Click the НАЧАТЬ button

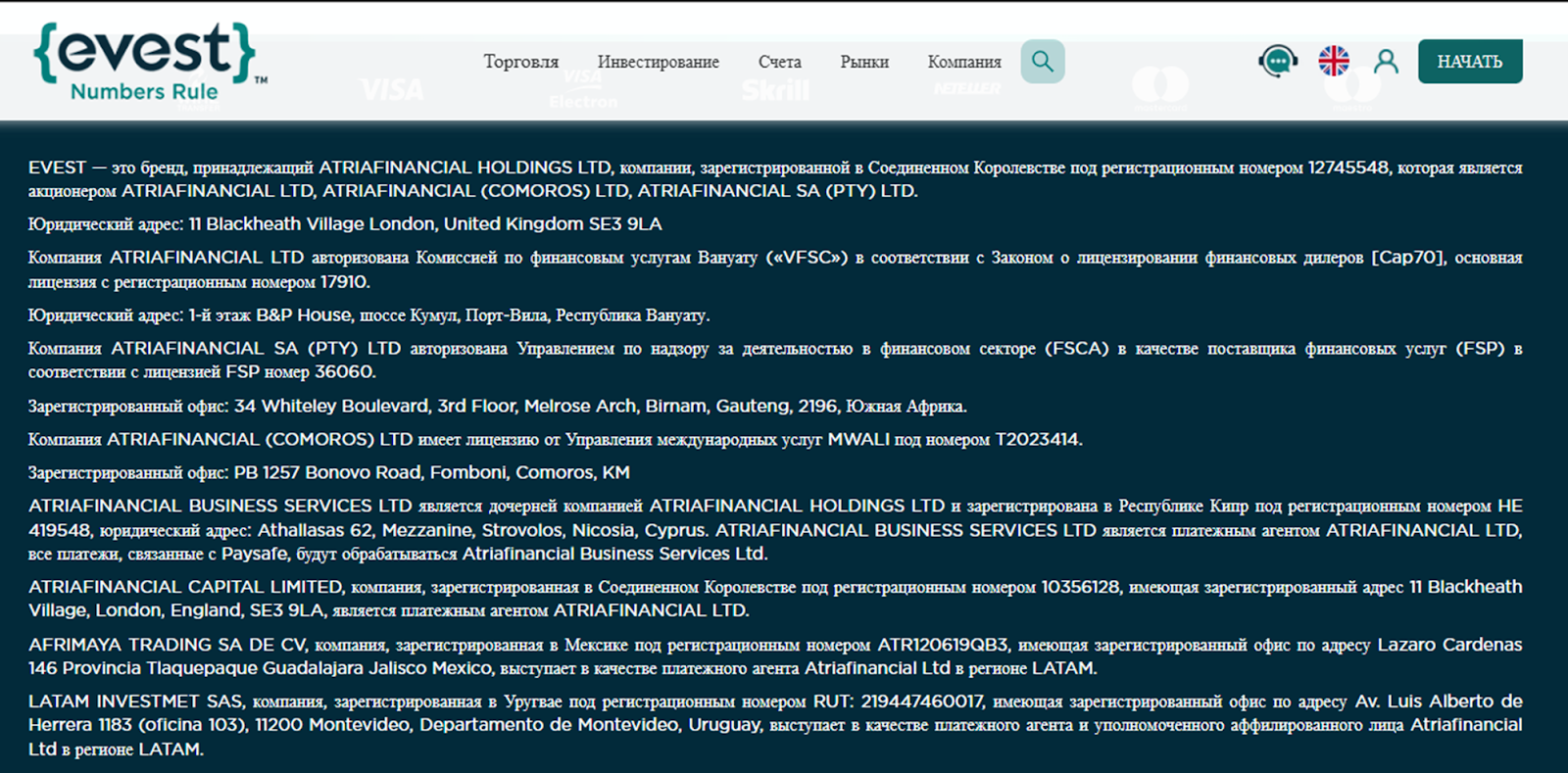pyautogui.click(x=1470, y=62)
